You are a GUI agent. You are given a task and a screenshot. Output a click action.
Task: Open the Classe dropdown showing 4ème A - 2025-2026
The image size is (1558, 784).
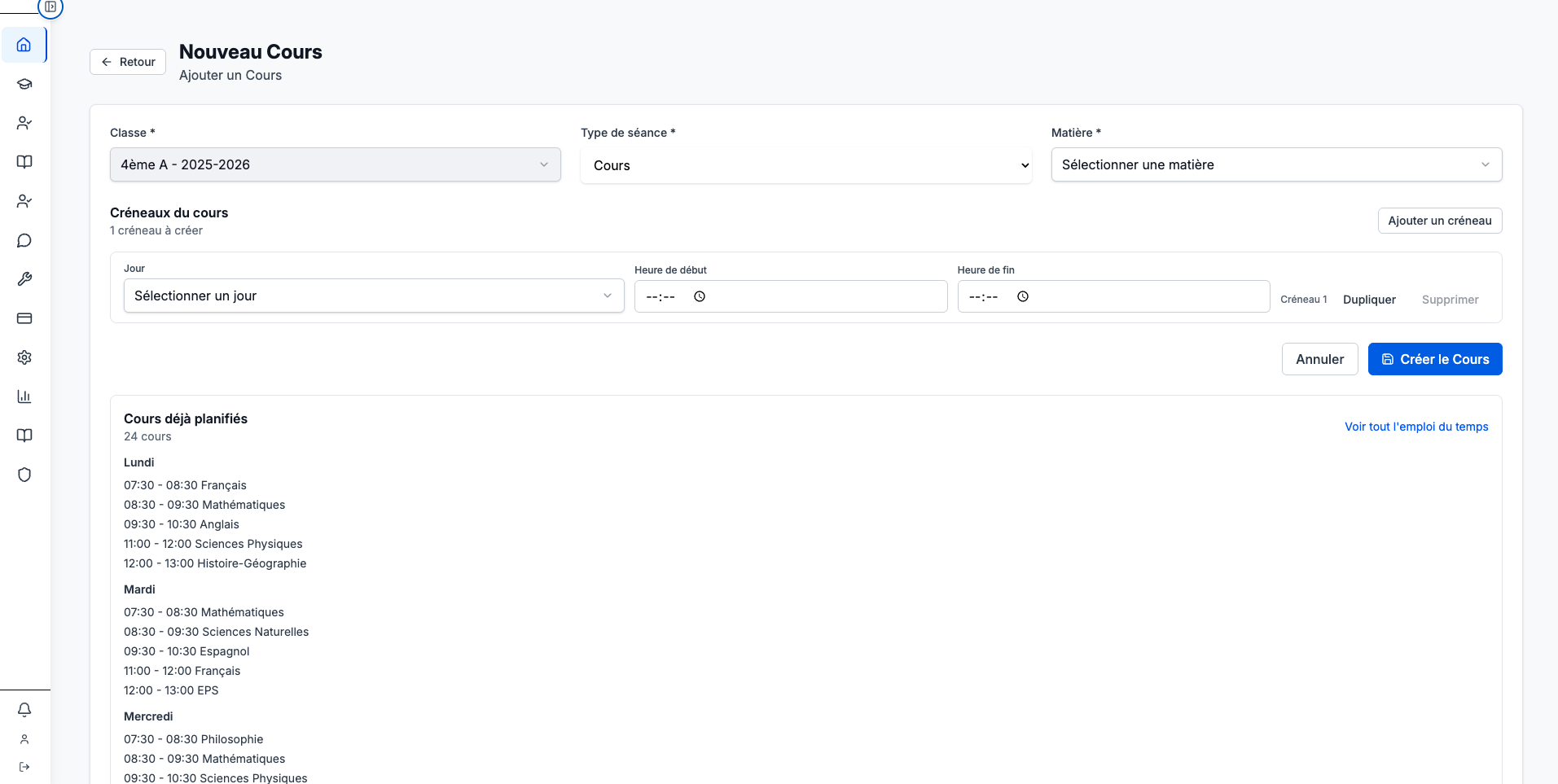coord(336,164)
